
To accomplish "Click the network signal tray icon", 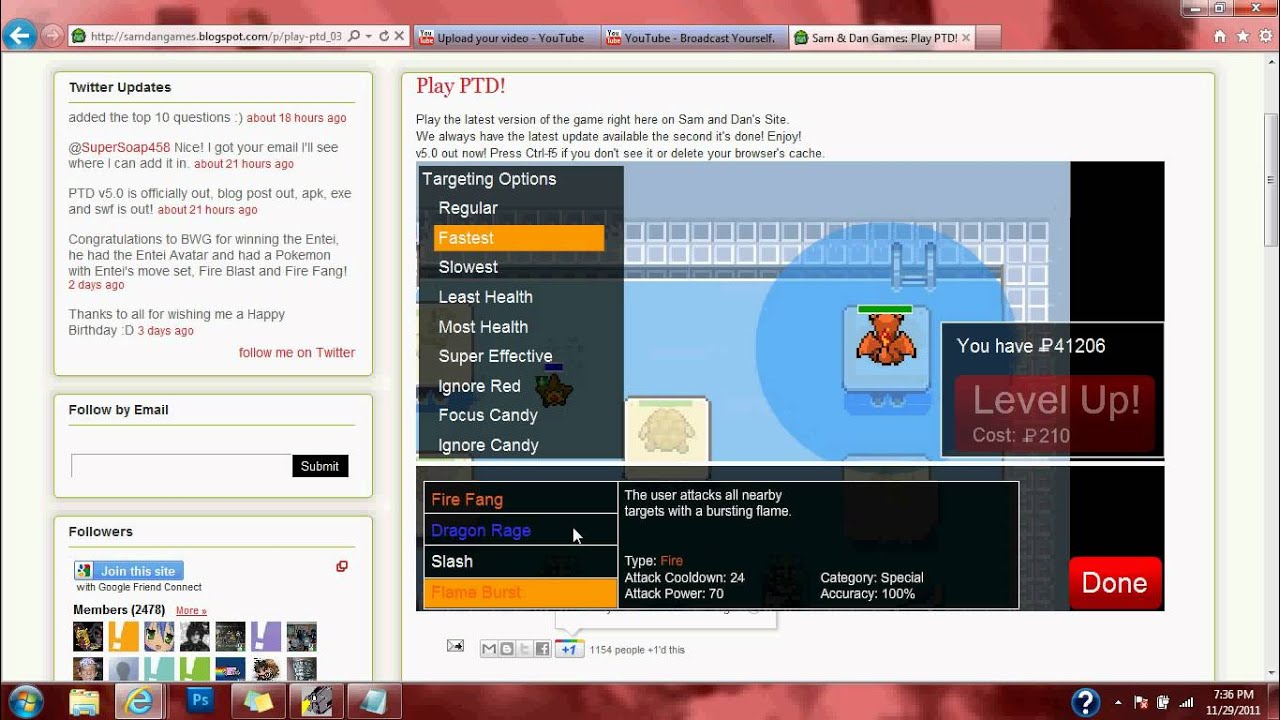I will [1186, 701].
